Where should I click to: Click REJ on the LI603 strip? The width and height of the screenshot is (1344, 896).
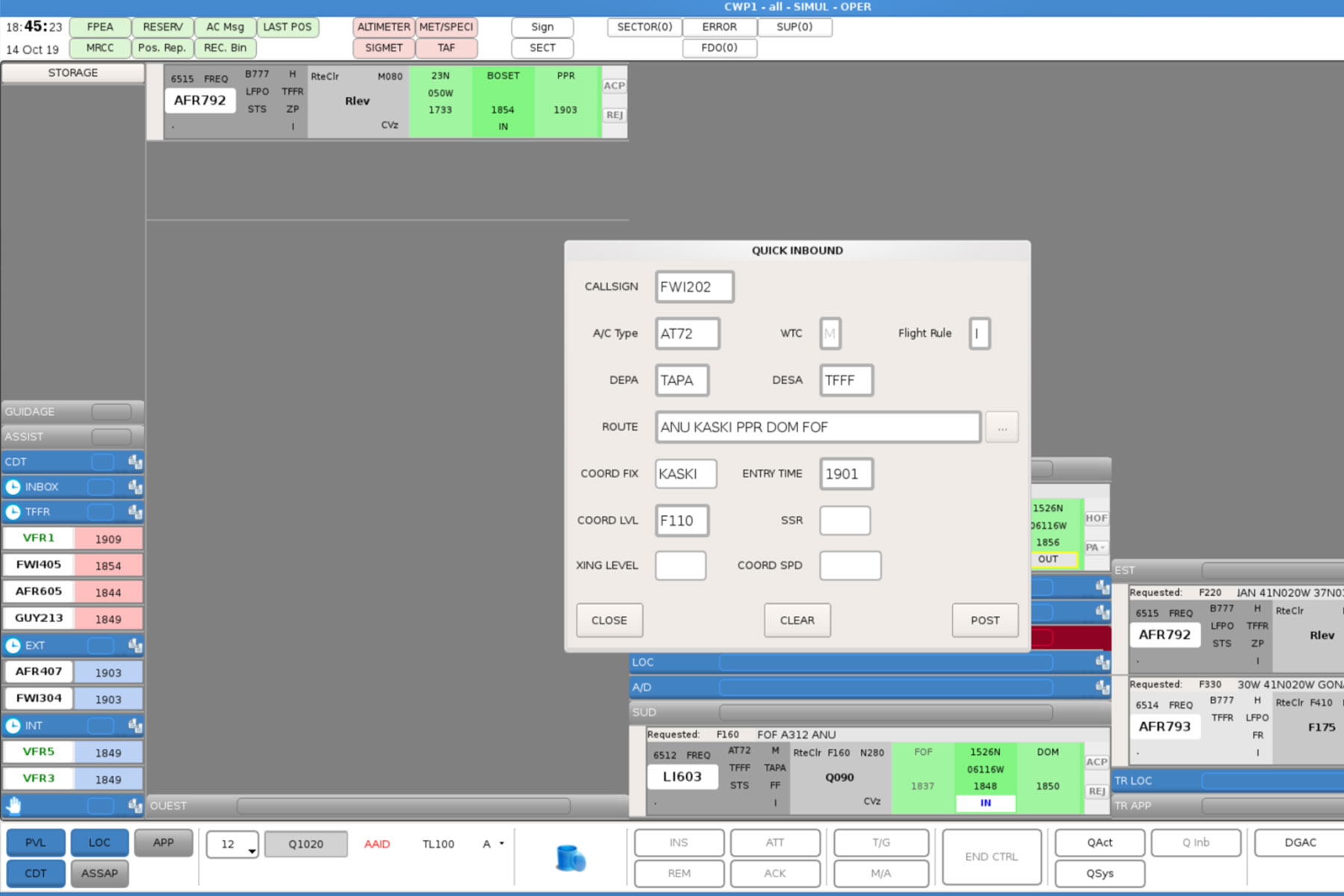point(1096,791)
